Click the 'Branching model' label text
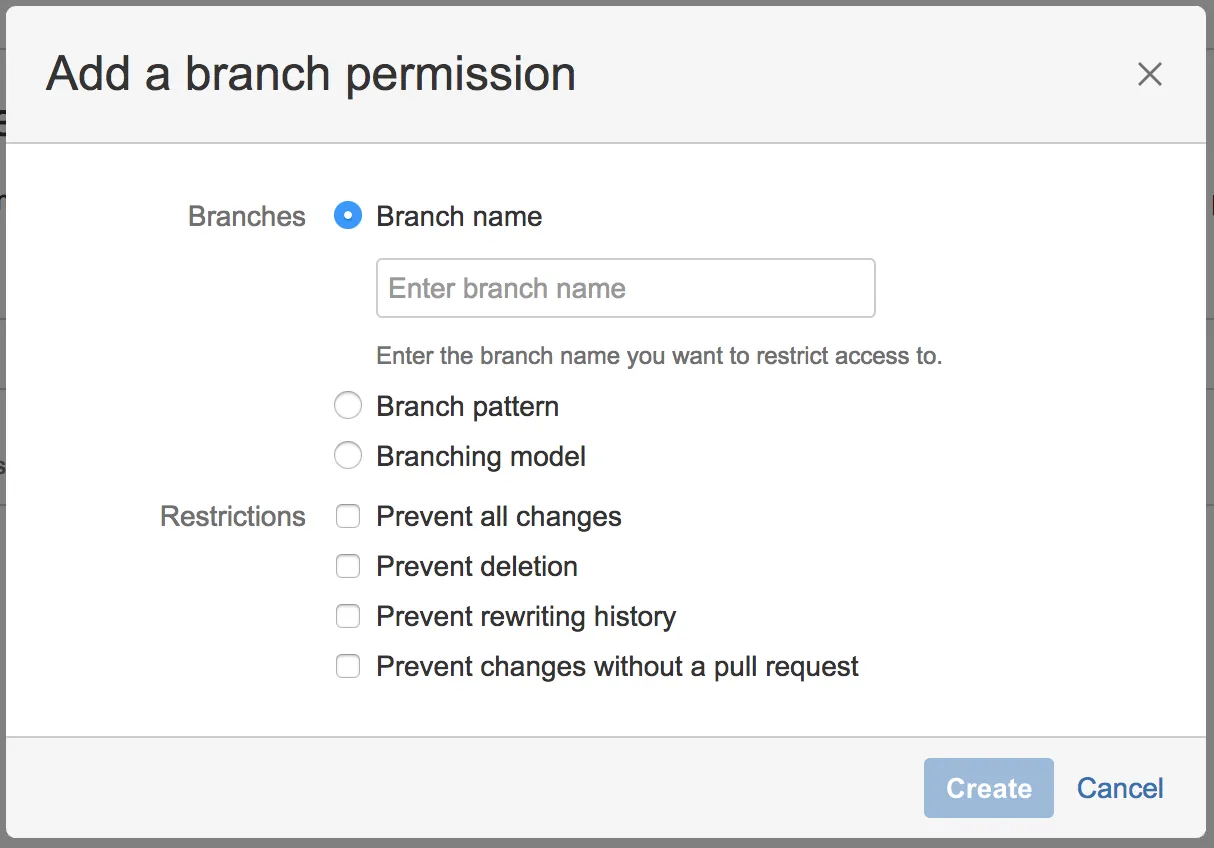Image resolution: width=1214 pixels, height=848 pixels. pos(481,456)
